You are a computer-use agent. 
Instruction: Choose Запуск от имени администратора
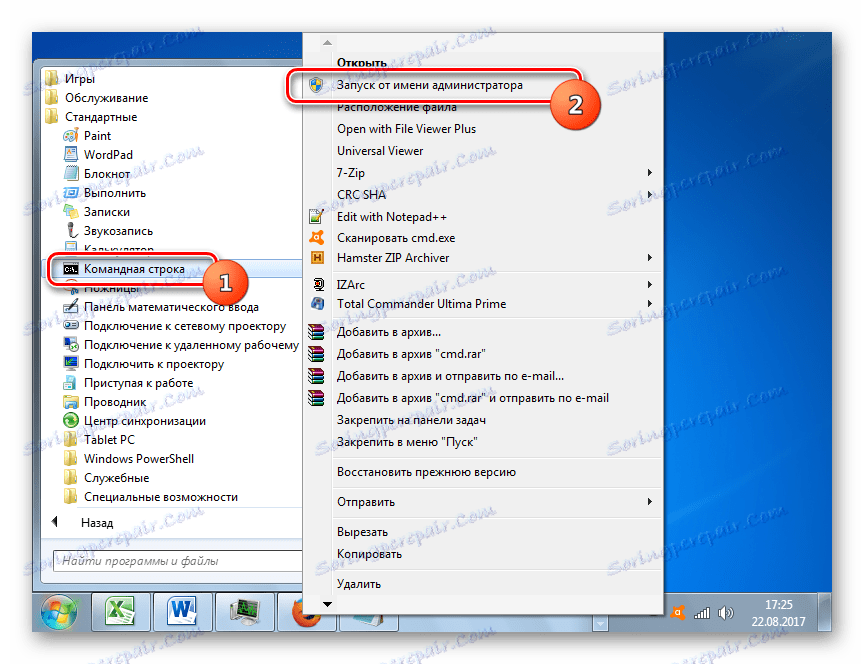(429, 85)
